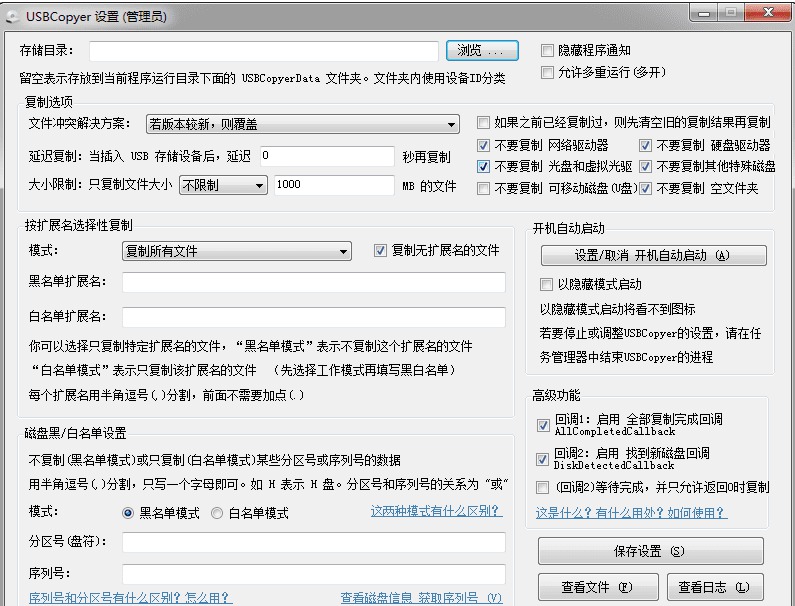Viewport: 795px width, 606px height.
Task: Toggle 回调2 DiskDetectedCallback checkbox
Action: 541,459
